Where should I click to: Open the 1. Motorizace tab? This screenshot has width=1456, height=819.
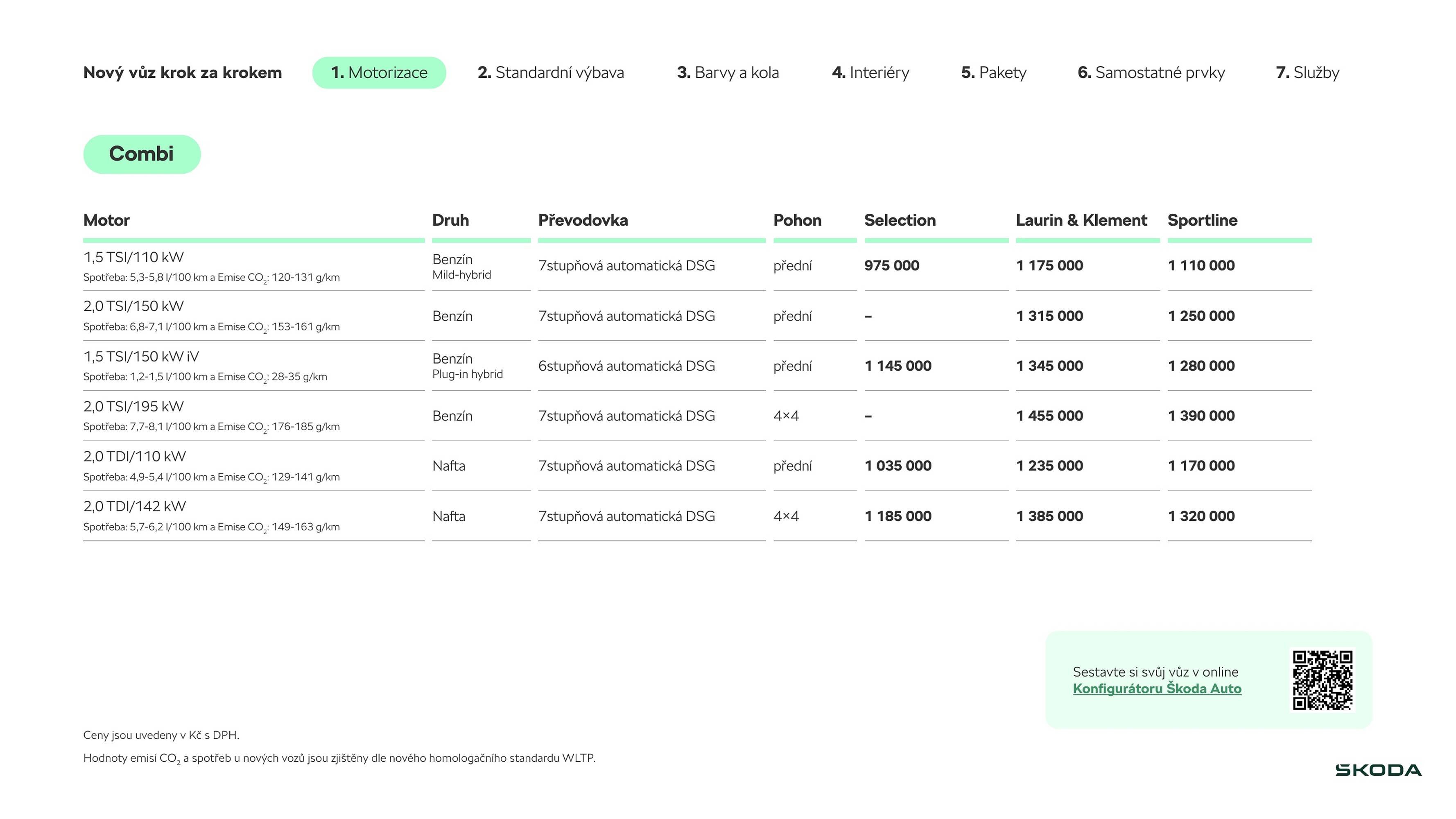[379, 72]
